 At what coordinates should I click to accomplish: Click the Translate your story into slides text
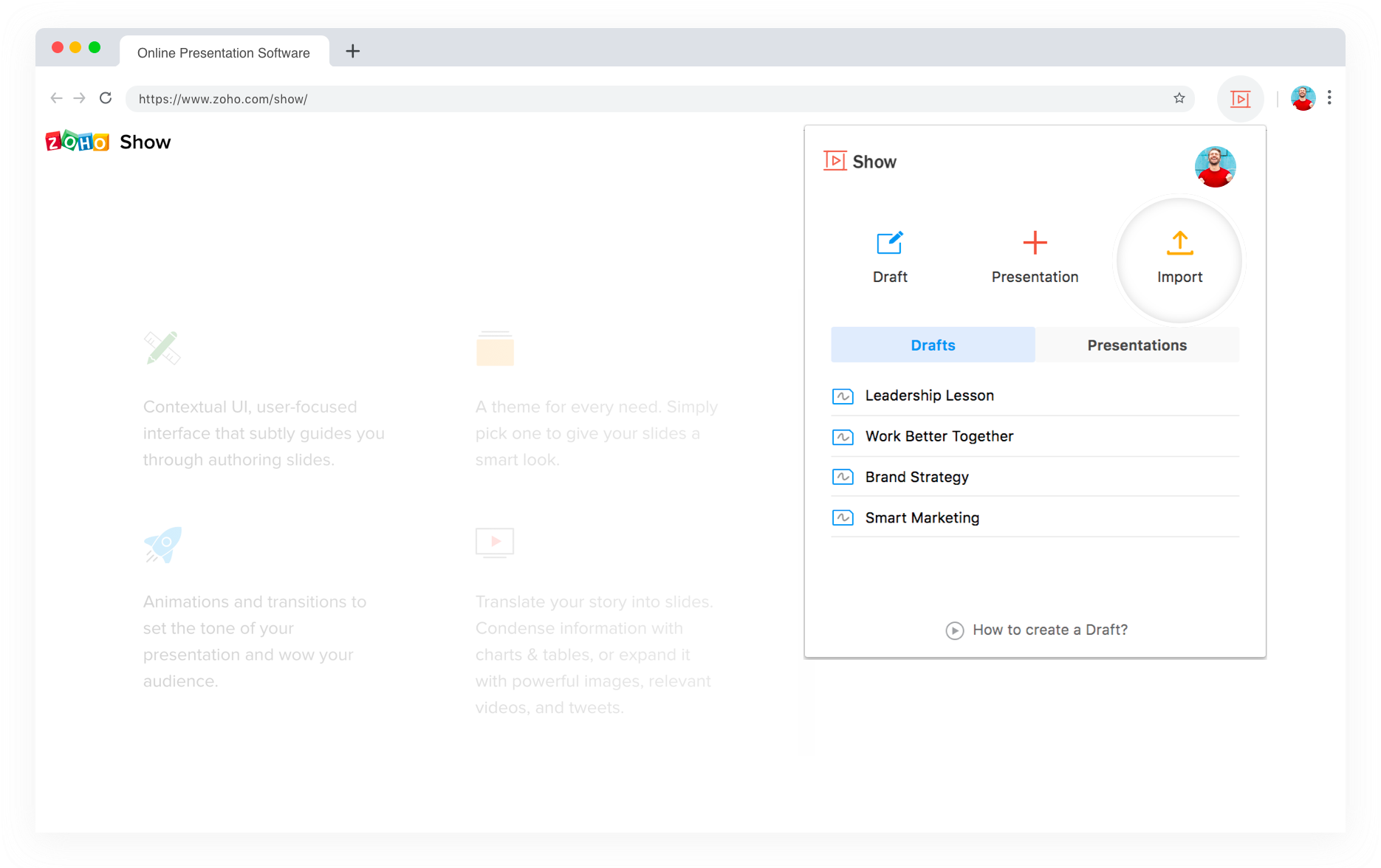pyautogui.click(x=594, y=655)
